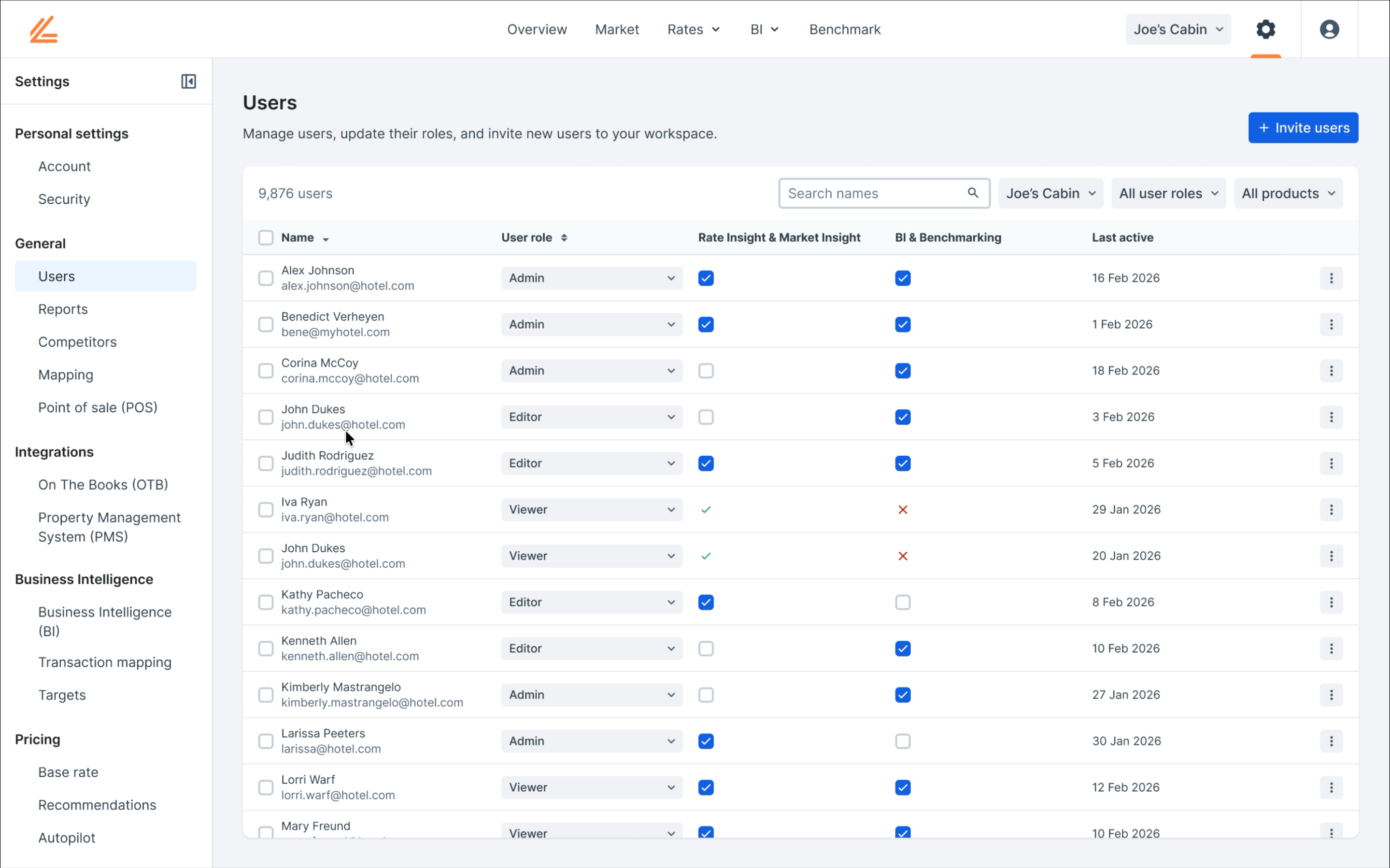Open the All products filter dropdown
The height and width of the screenshot is (868, 1390).
click(1288, 194)
